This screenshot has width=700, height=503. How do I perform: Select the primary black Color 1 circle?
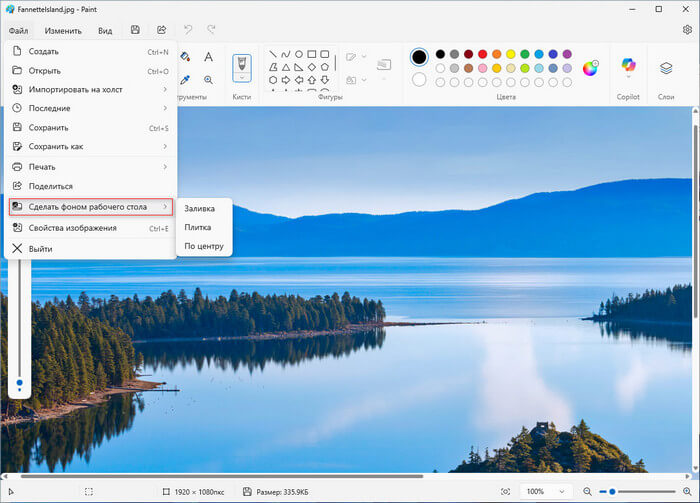pyautogui.click(x=419, y=56)
